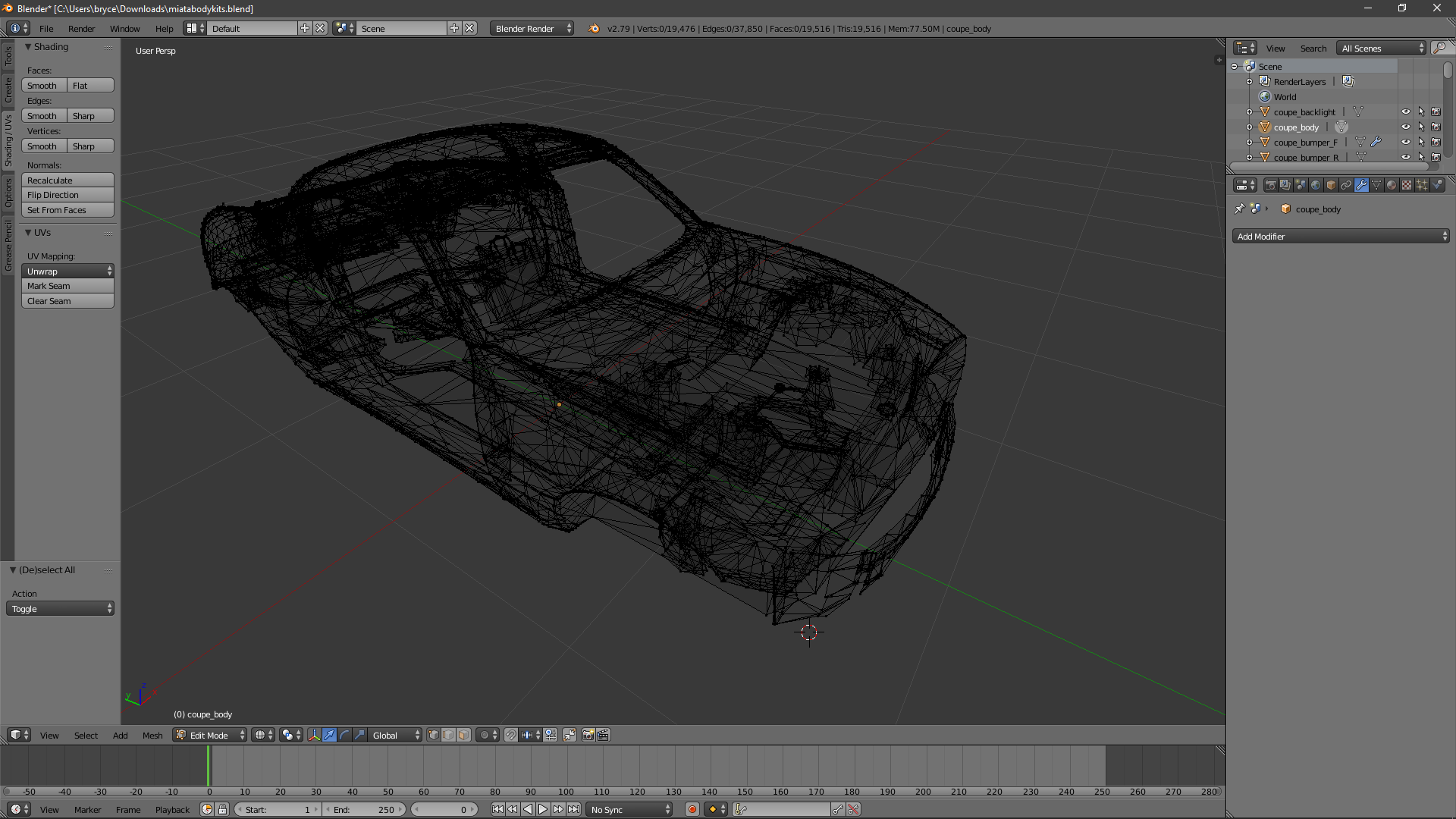Open the Material properties tab
This screenshot has width=1456, height=819.
1392,185
